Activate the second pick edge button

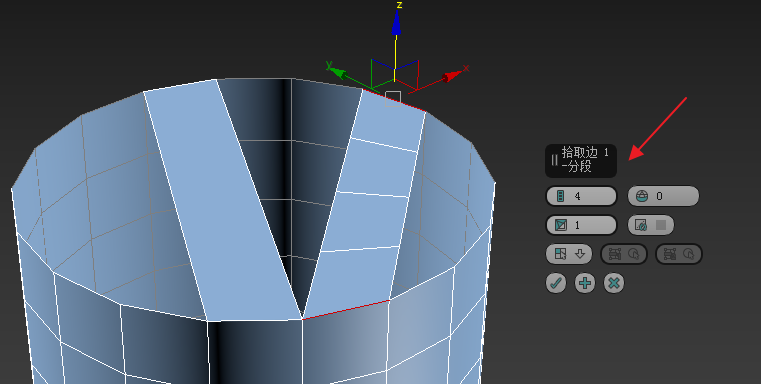coord(679,254)
